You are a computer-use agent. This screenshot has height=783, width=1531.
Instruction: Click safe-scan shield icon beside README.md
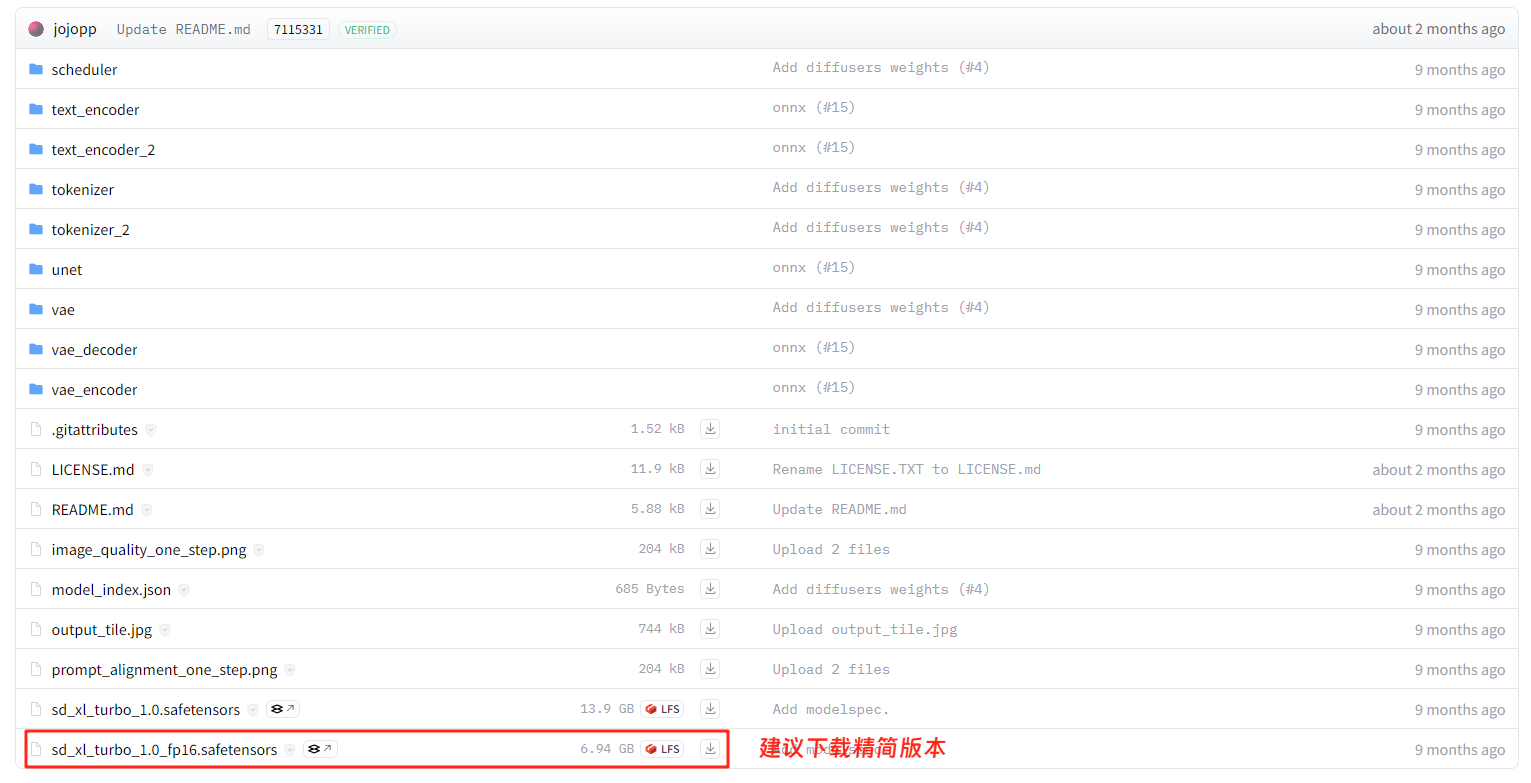(146, 509)
